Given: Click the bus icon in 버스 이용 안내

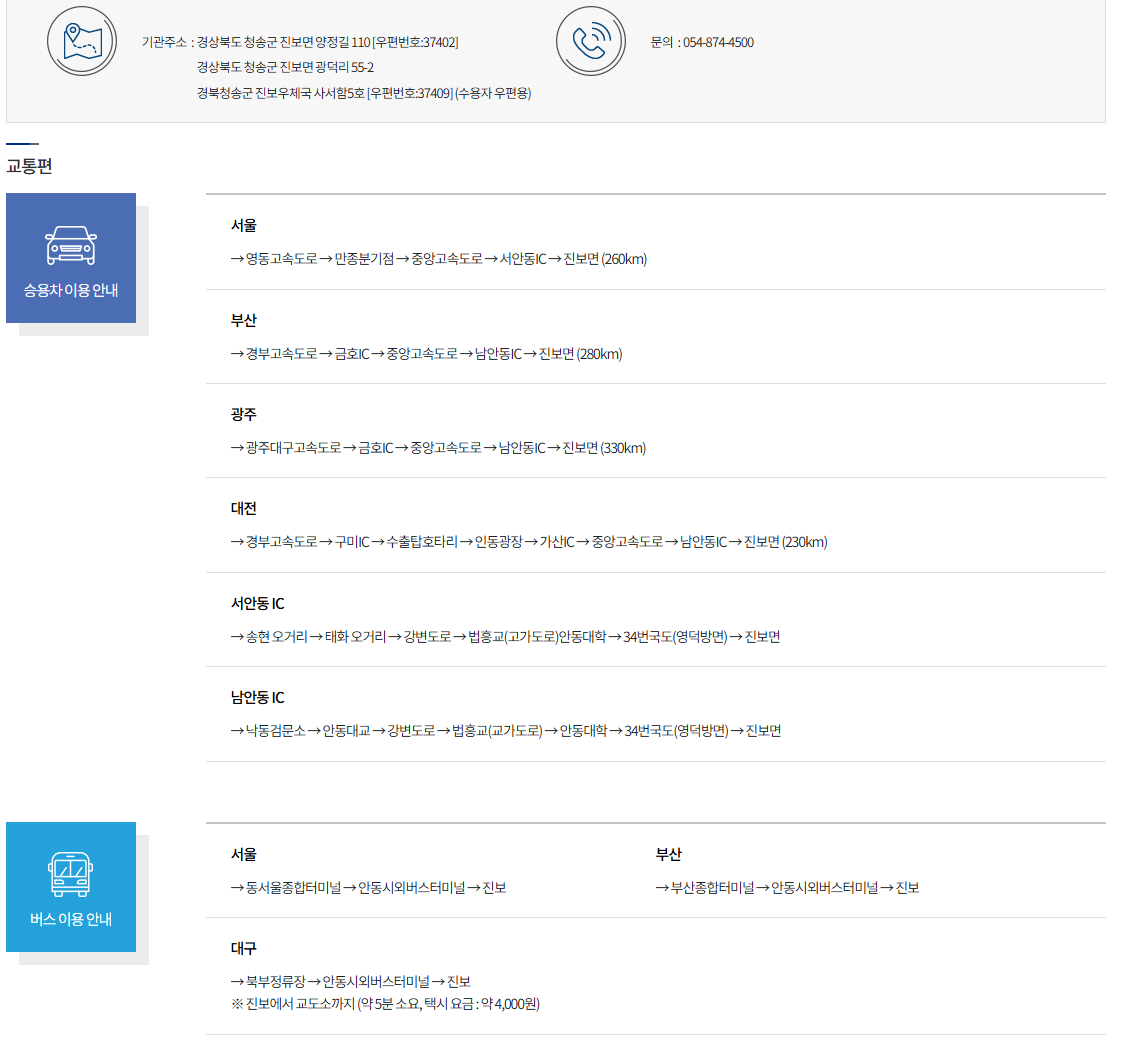Looking at the screenshot, I should pyautogui.click(x=70, y=874).
